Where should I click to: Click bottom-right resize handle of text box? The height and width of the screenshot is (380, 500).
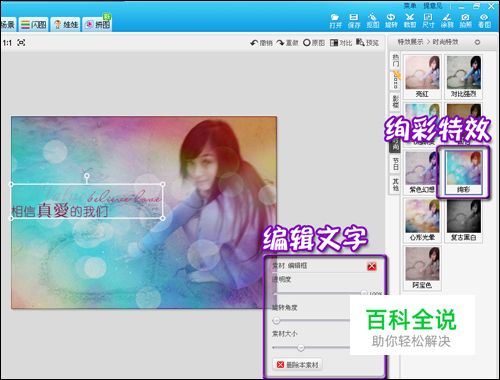pyautogui.click(x=163, y=218)
